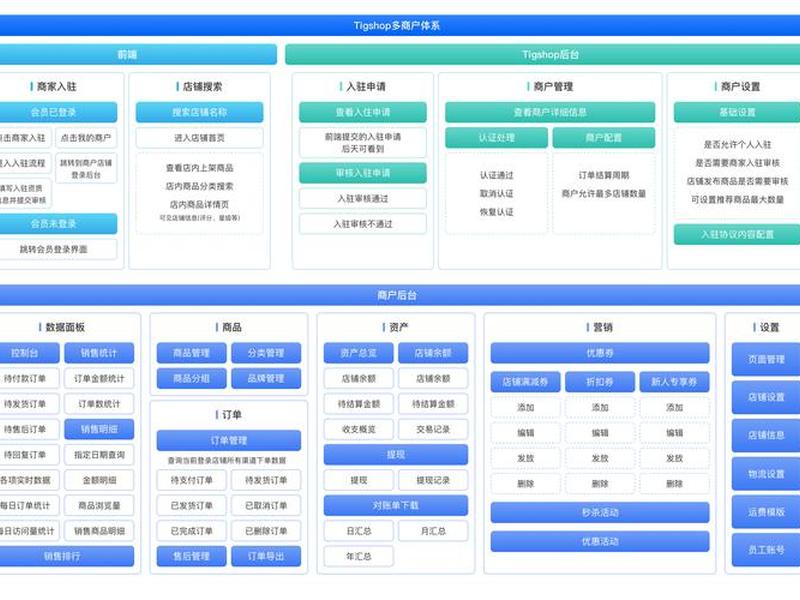Click the 入驻协议内容配置 button
This screenshot has height=600, width=800.
coord(737,234)
